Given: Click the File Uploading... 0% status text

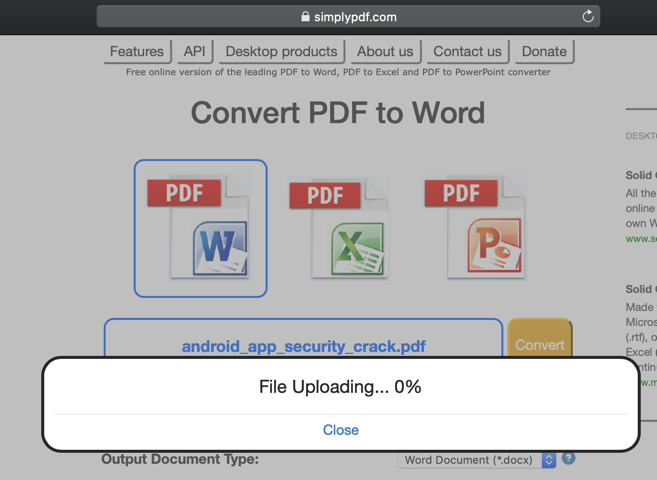Looking at the screenshot, I should pyautogui.click(x=340, y=387).
